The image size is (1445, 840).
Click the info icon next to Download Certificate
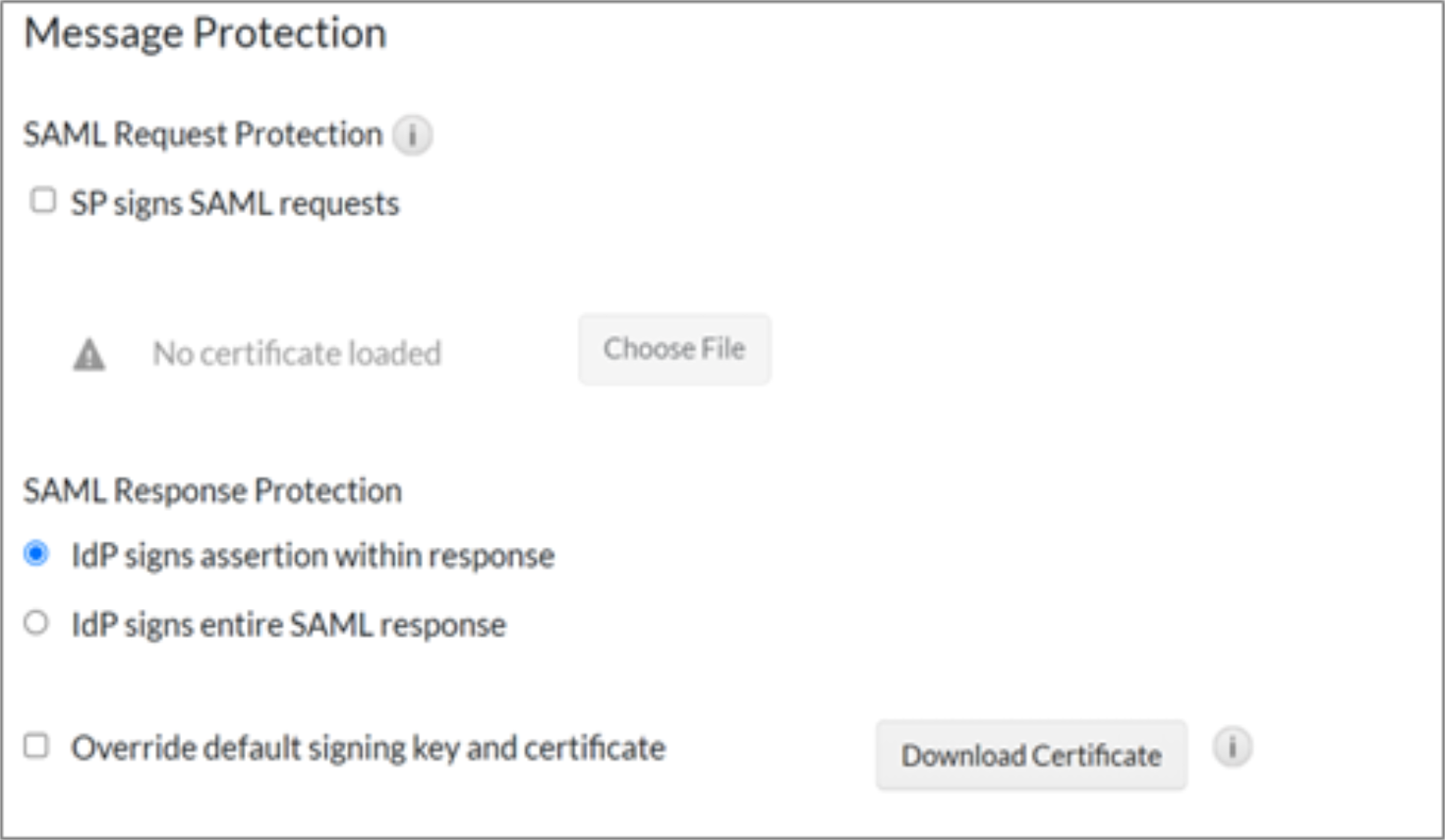pyautogui.click(x=1232, y=746)
